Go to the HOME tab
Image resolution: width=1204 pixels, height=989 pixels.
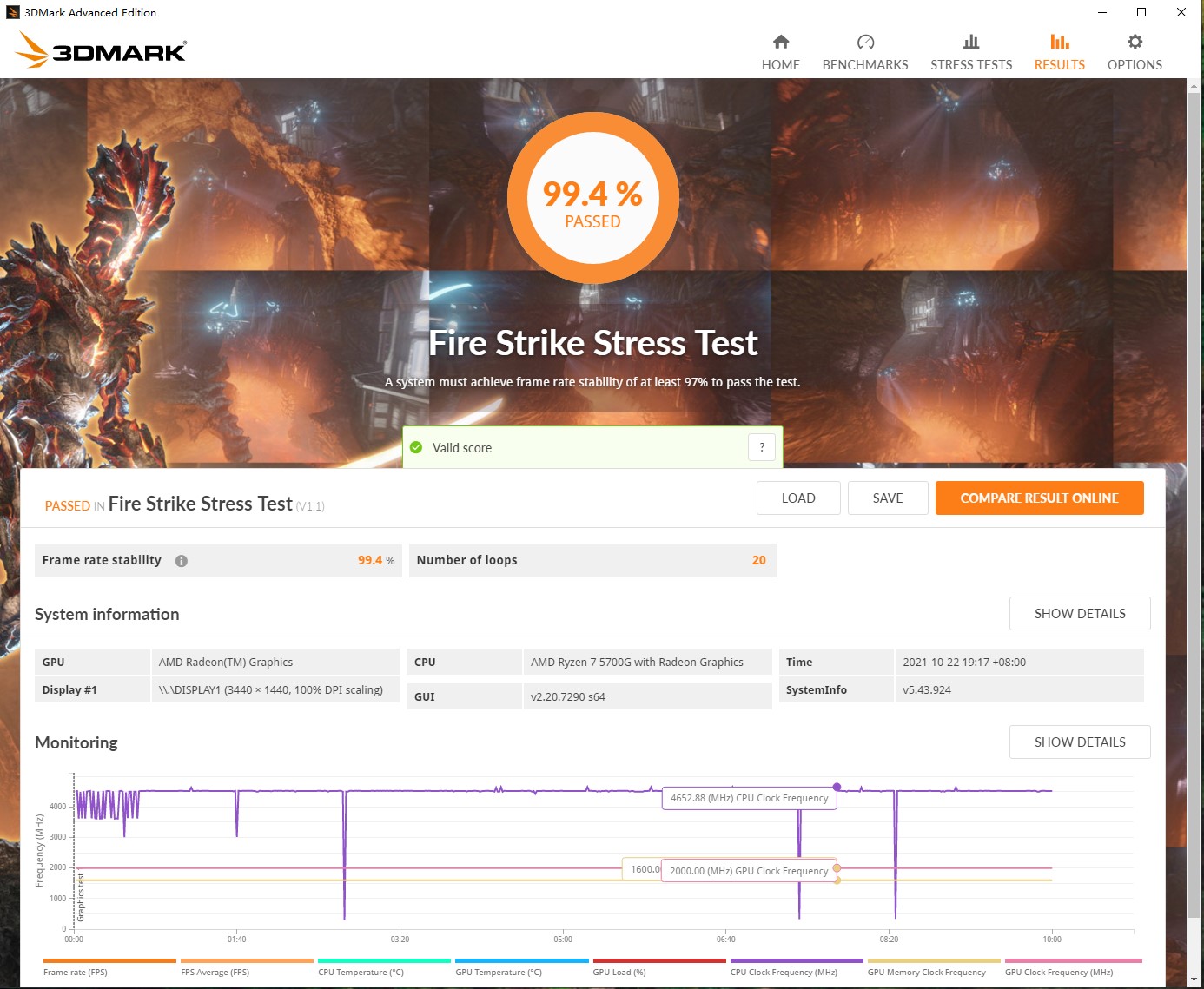point(780,53)
